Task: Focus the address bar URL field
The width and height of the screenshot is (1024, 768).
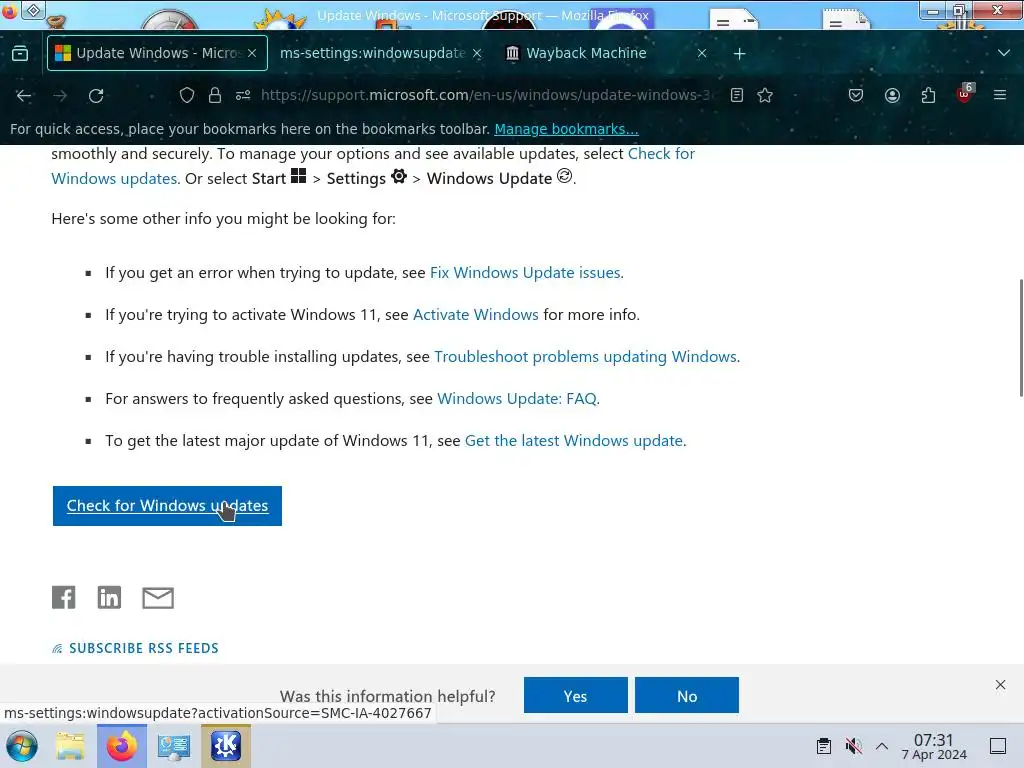Action: point(486,95)
